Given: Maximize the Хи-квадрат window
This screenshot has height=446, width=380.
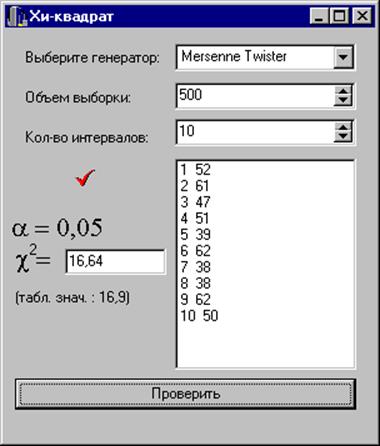Looking at the screenshot, I should point(339,16).
